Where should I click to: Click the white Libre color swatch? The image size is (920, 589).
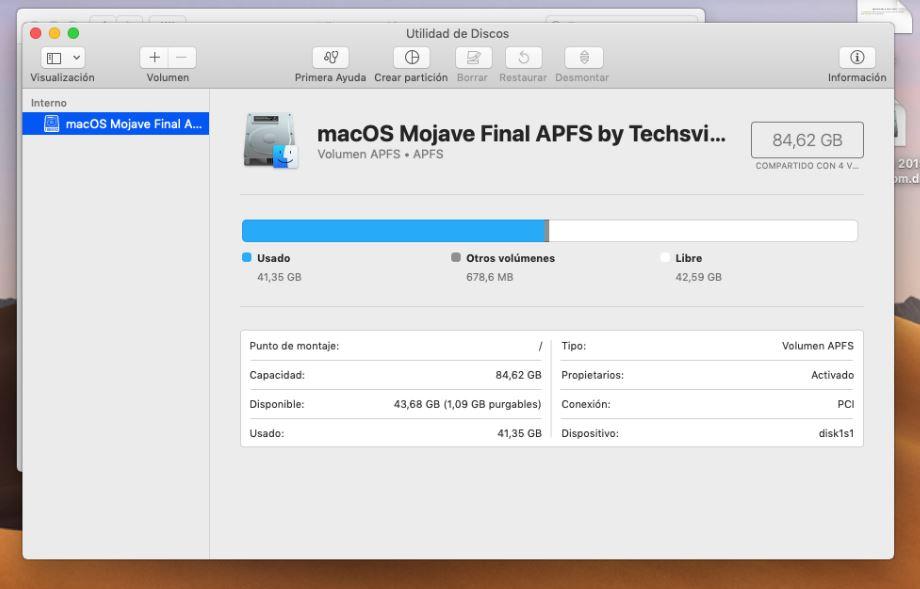(x=665, y=258)
